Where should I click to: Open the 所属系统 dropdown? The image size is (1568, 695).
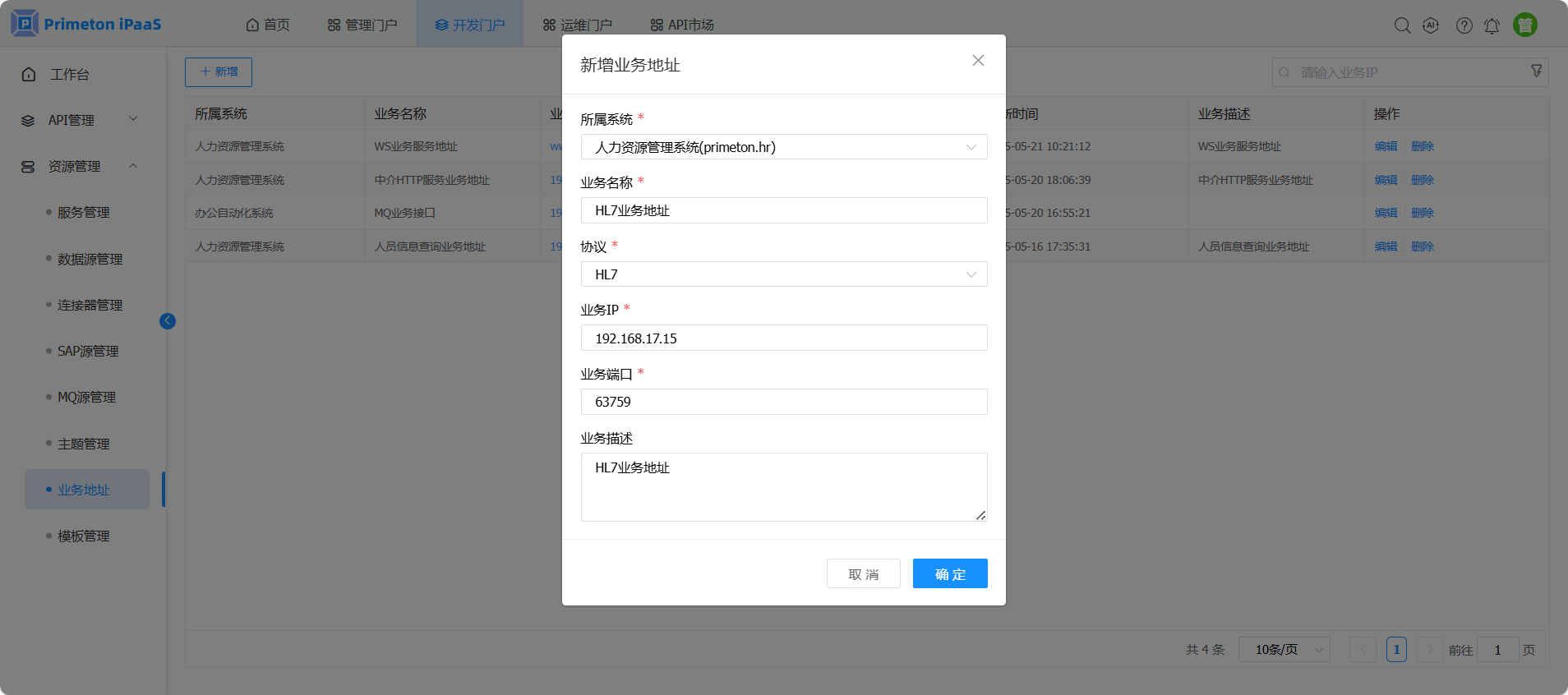[x=783, y=147]
